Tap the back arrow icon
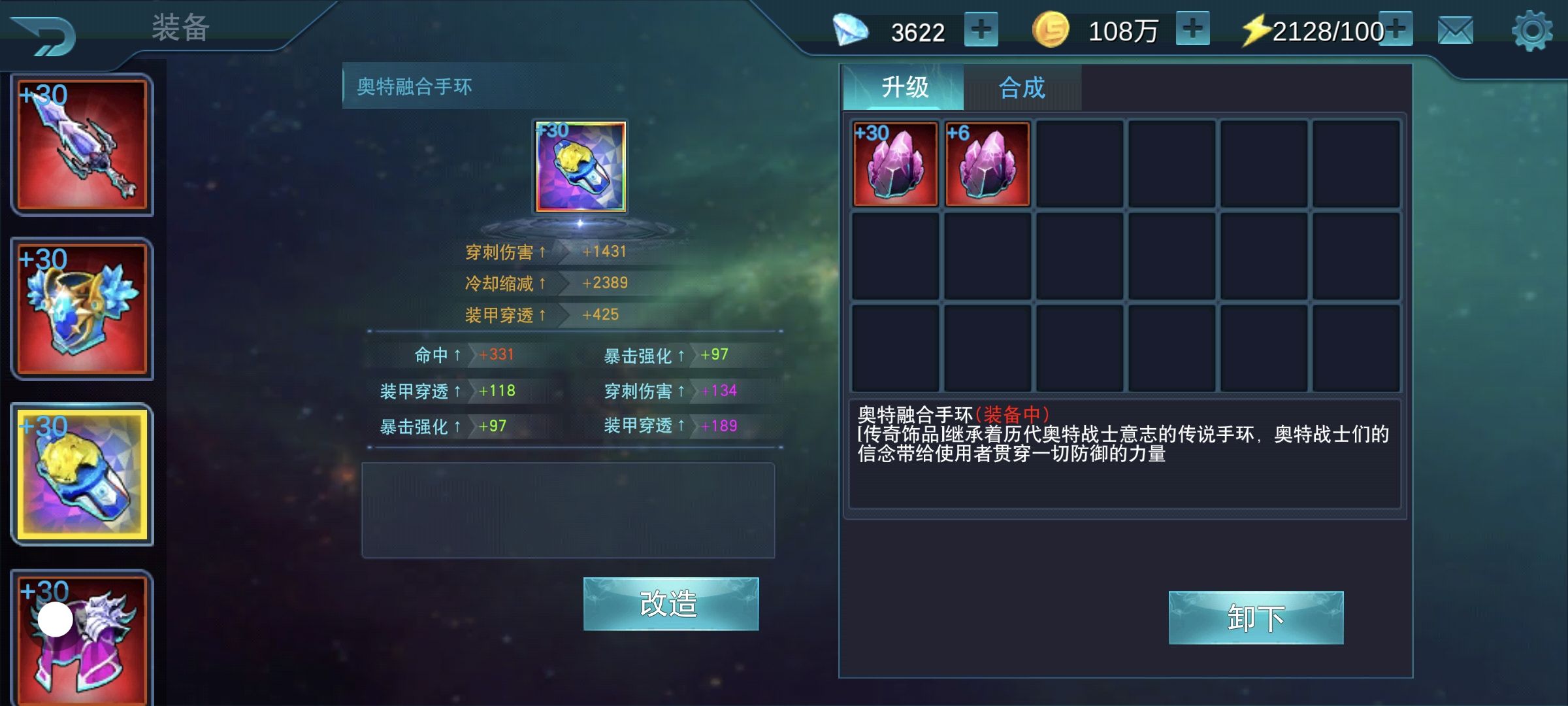Viewport: 1568px width, 706px height. (44, 35)
